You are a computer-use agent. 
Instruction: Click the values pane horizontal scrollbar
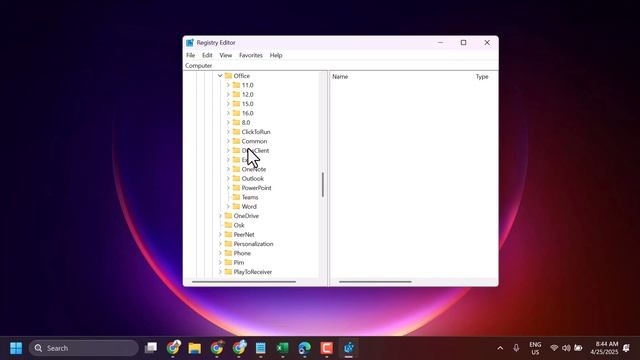point(375,282)
